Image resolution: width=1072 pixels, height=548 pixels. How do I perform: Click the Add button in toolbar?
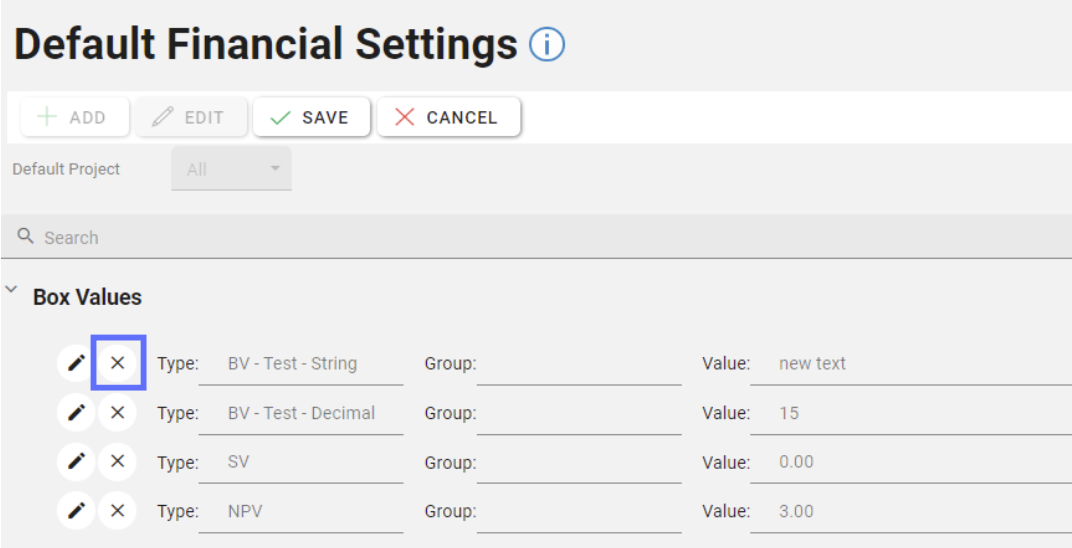coord(74,117)
